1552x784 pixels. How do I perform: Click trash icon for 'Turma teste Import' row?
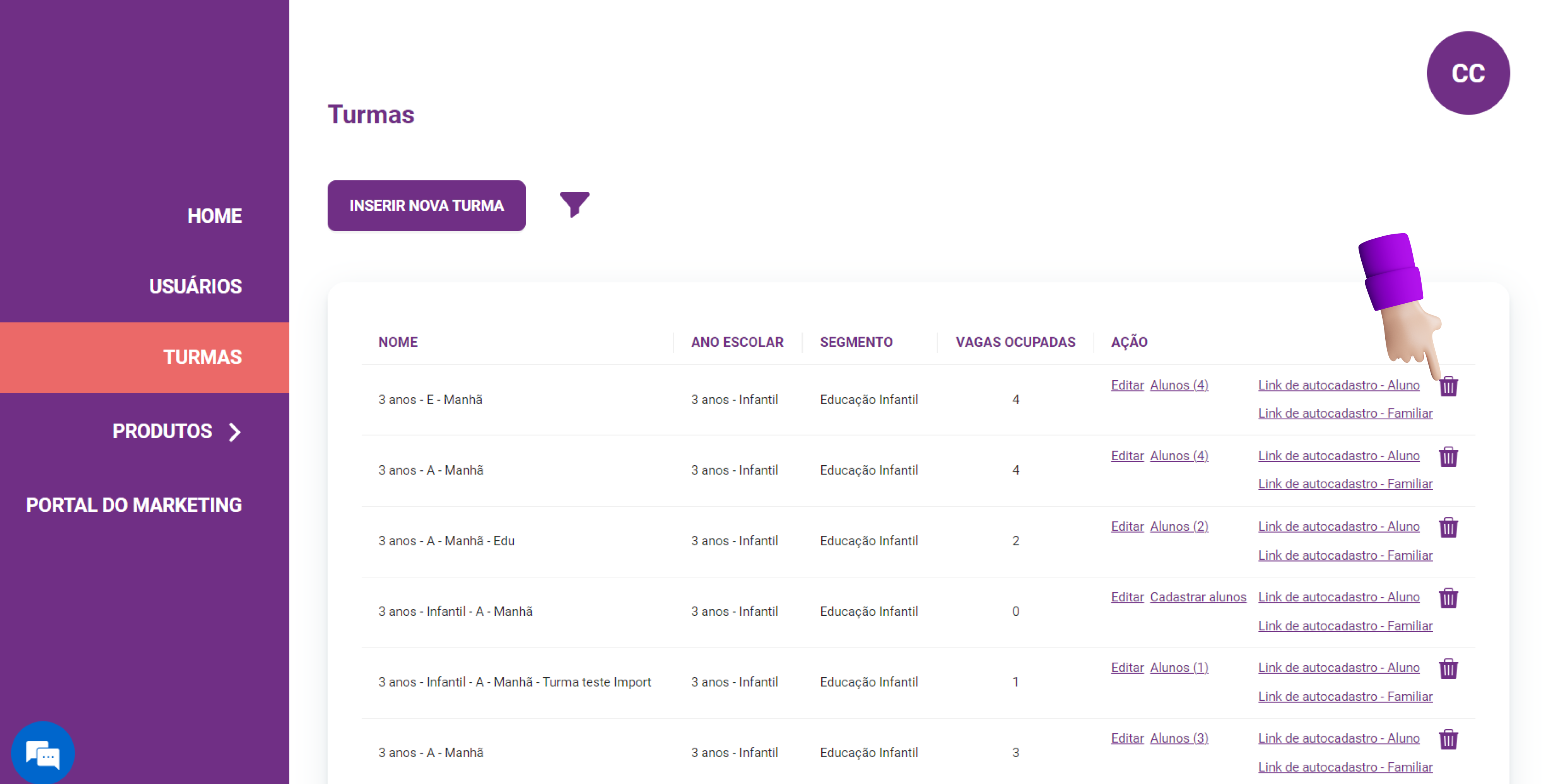click(x=1448, y=668)
